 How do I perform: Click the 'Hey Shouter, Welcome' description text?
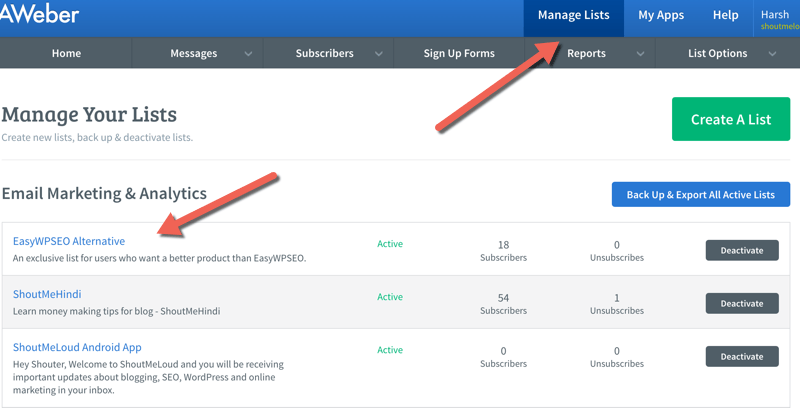tap(148, 377)
